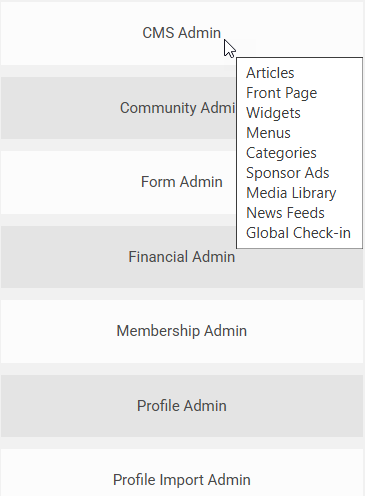Click blank area of Profile Admin tile
The width and height of the screenshot is (365, 496).
67,406
